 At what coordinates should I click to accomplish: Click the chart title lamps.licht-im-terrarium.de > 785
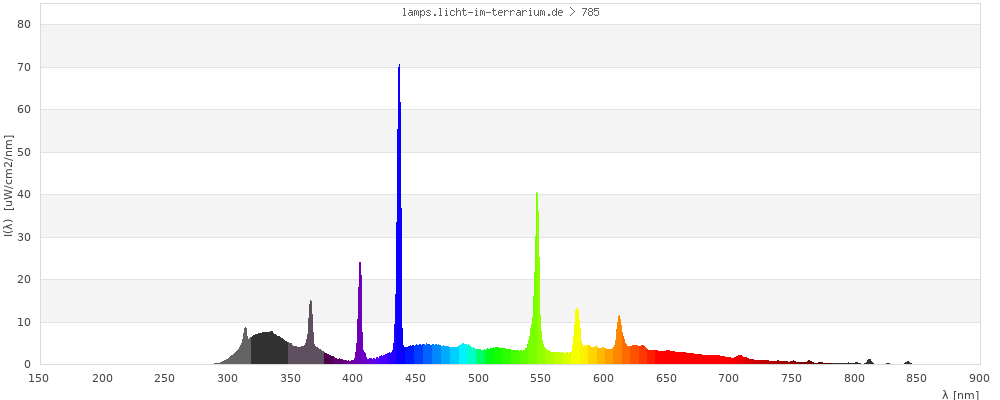click(501, 12)
